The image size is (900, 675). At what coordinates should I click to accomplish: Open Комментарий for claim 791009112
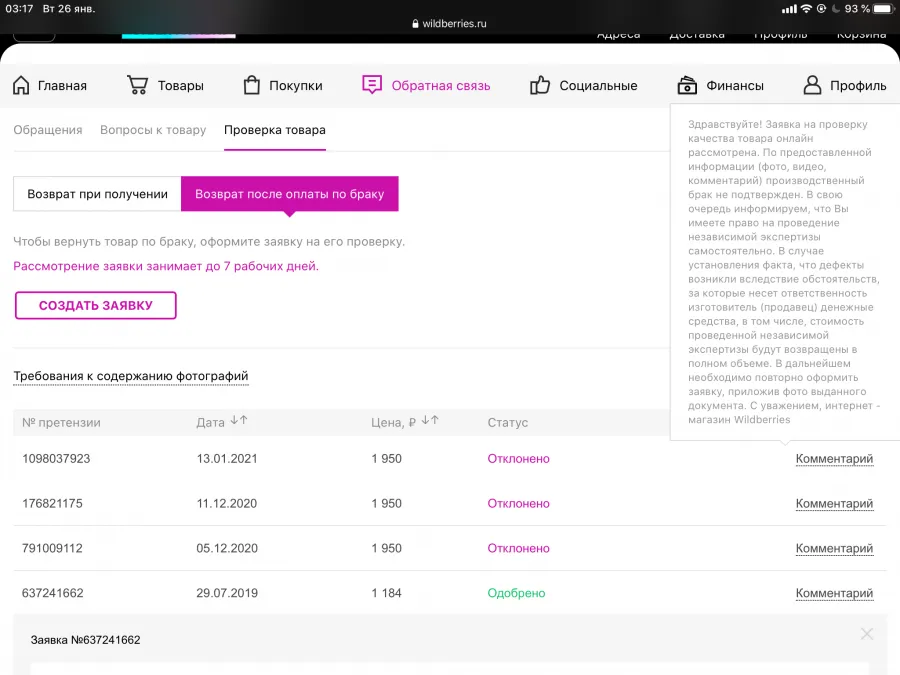coord(834,548)
